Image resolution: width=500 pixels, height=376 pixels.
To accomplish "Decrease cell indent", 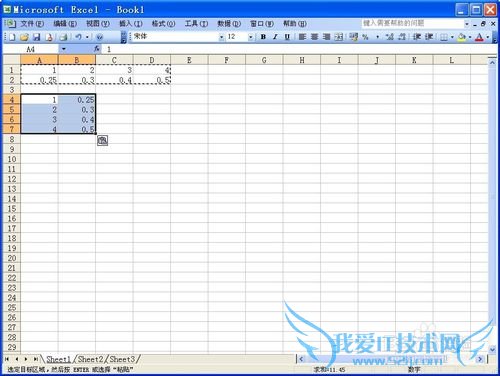I will click(417, 37).
